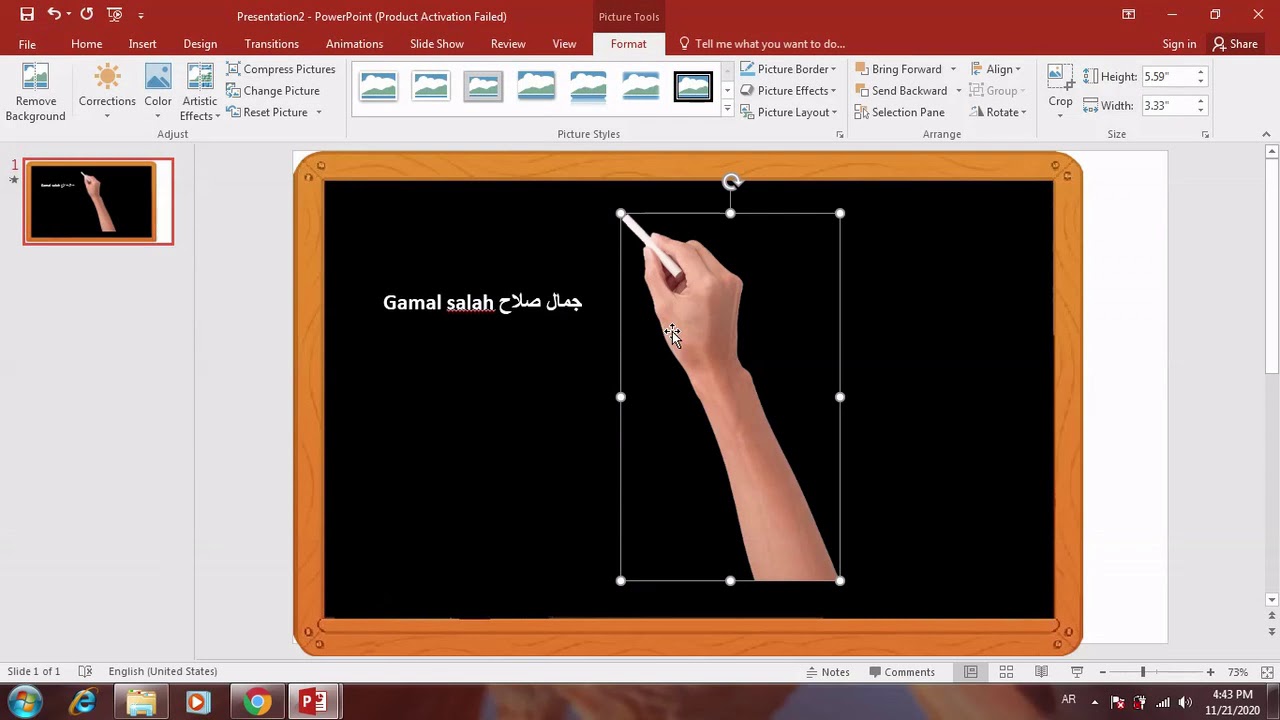Image resolution: width=1280 pixels, height=720 pixels.
Task: Switch to Reading View icon
Action: click(1041, 672)
